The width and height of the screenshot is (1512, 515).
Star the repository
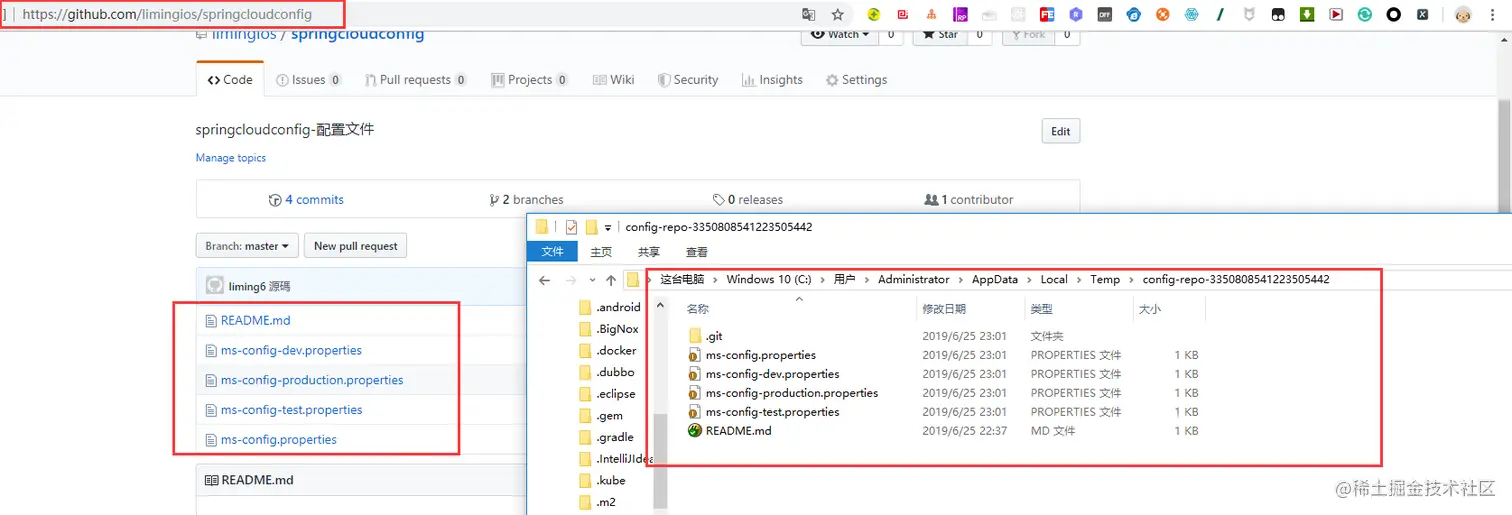point(940,34)
